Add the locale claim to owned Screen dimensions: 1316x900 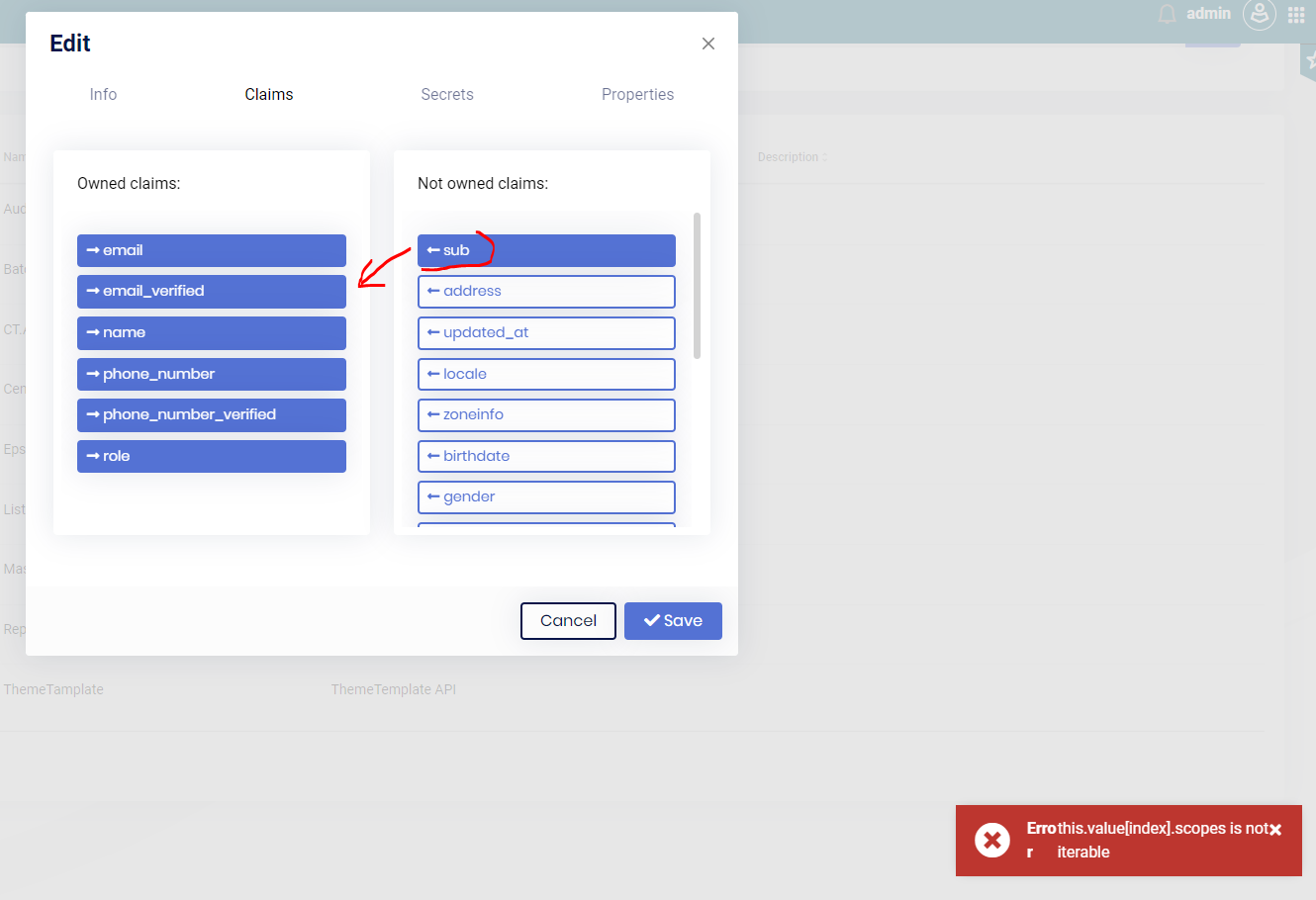546,374
